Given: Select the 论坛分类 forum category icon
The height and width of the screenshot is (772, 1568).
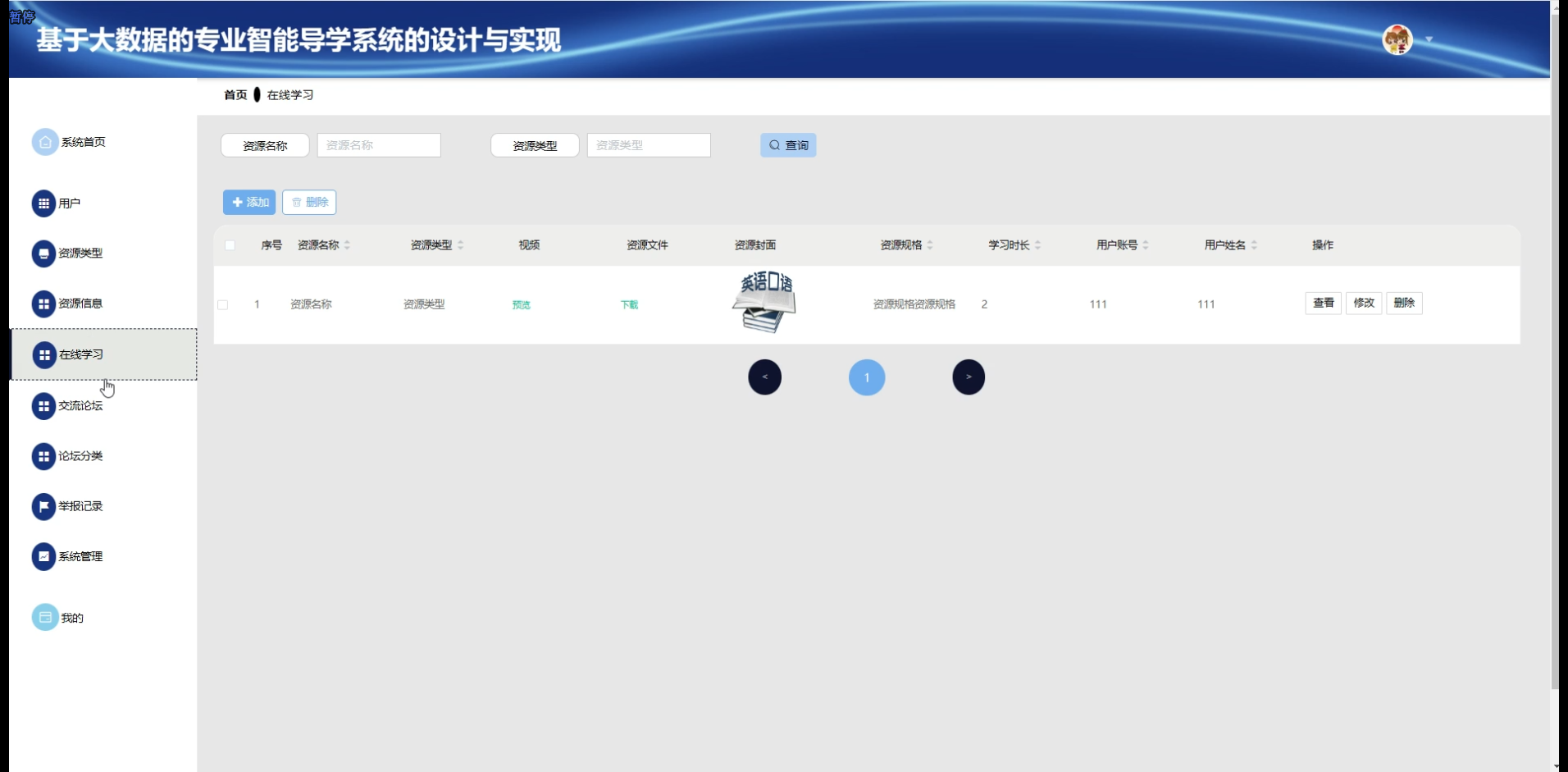Looking at the screenshot, I should (x=44, y=456).
